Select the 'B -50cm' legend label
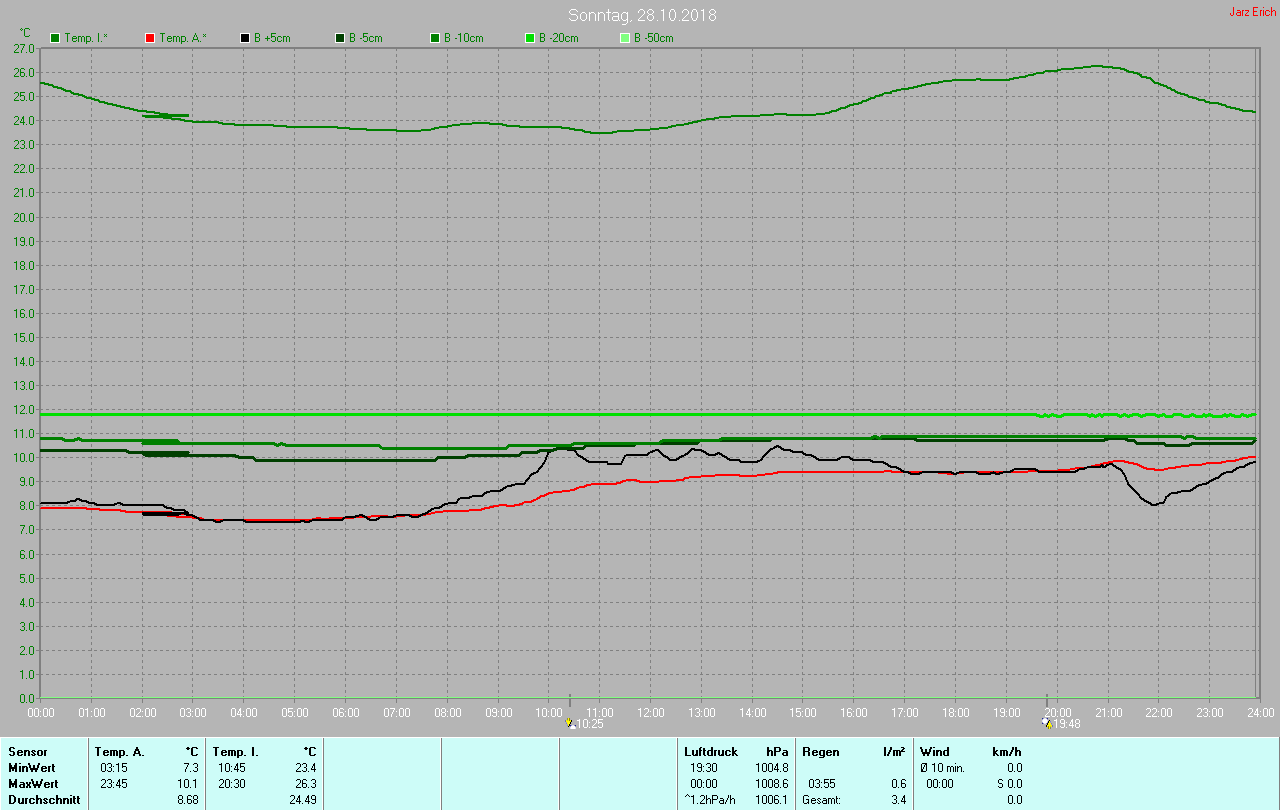Viewport: 1280px width, 810px height. [x=654, y=38]
